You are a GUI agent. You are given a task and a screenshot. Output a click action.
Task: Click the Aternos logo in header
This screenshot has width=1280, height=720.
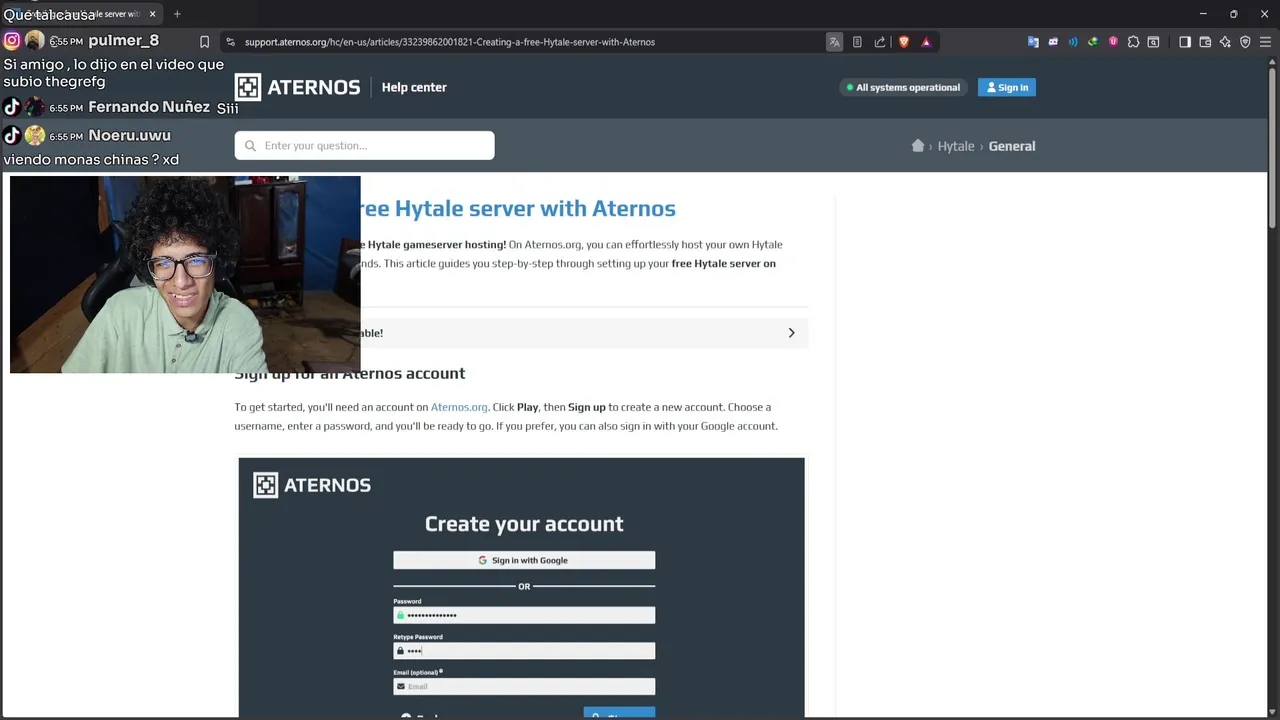[297, 87]
